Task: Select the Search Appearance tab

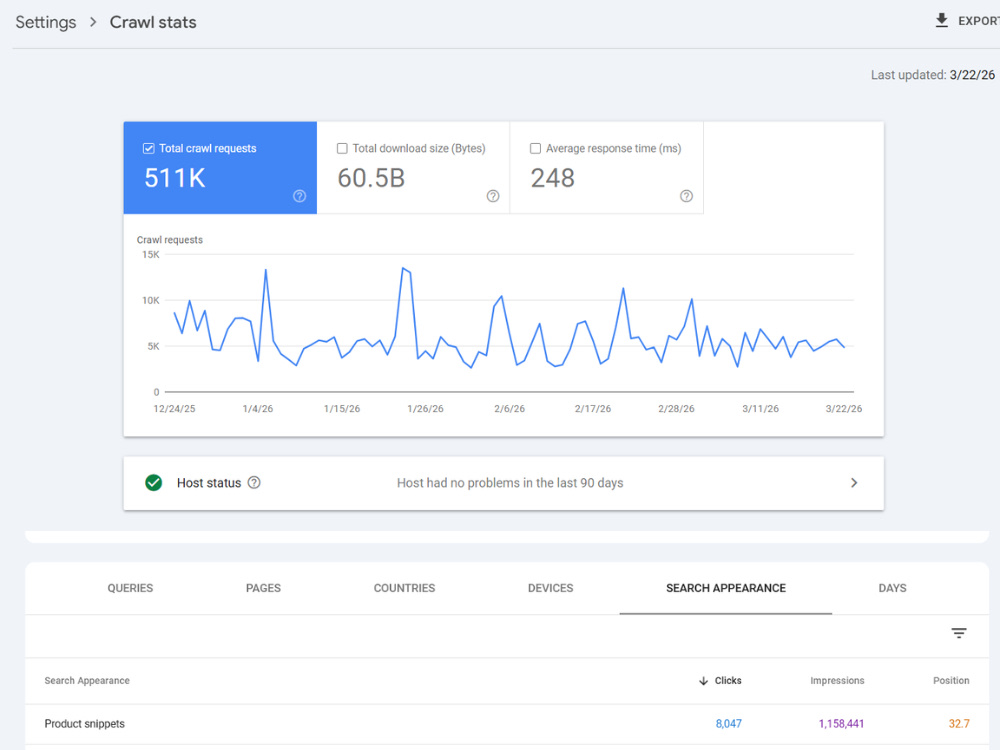Action: pyautogui.click(x=726, y=588)
